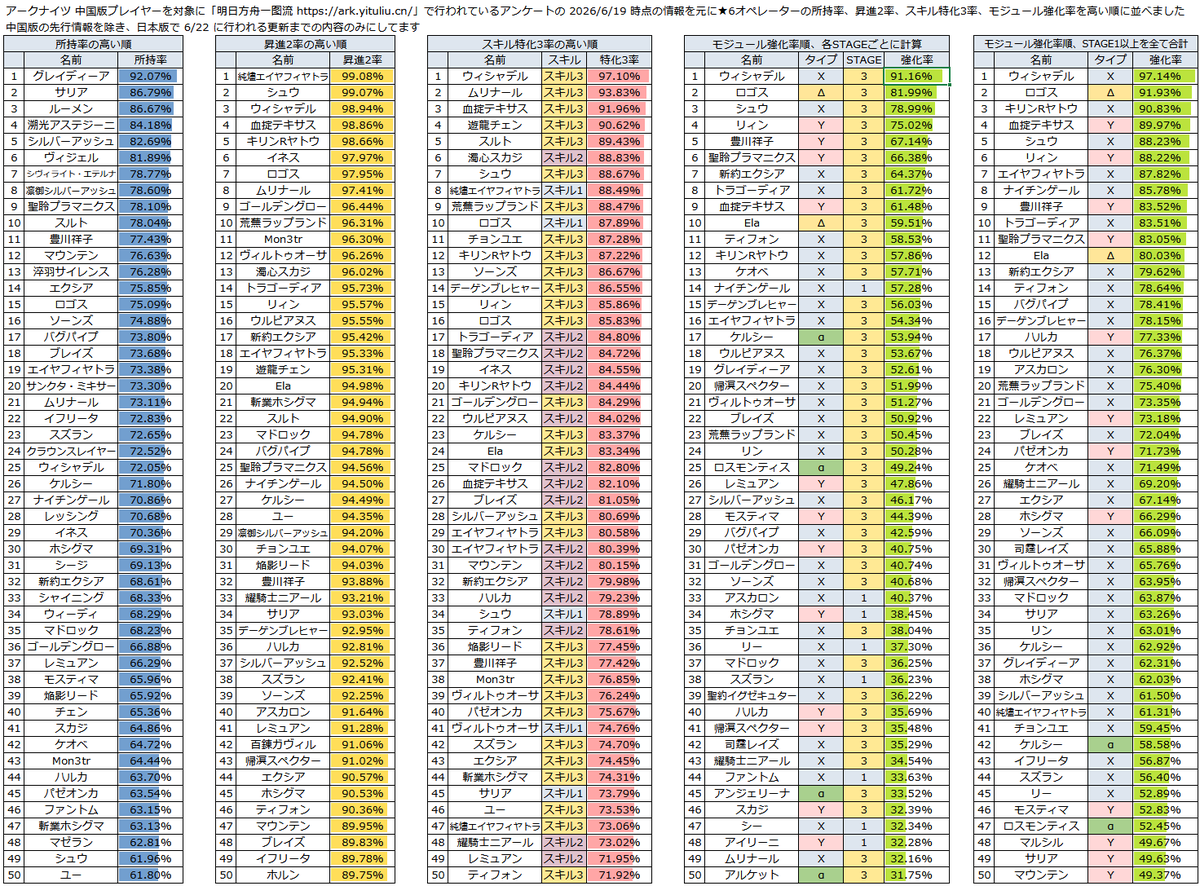1200x886 pixels.
Task: Click STAGE 1 cell in the 57.28% row
Action: coord(864,288)
